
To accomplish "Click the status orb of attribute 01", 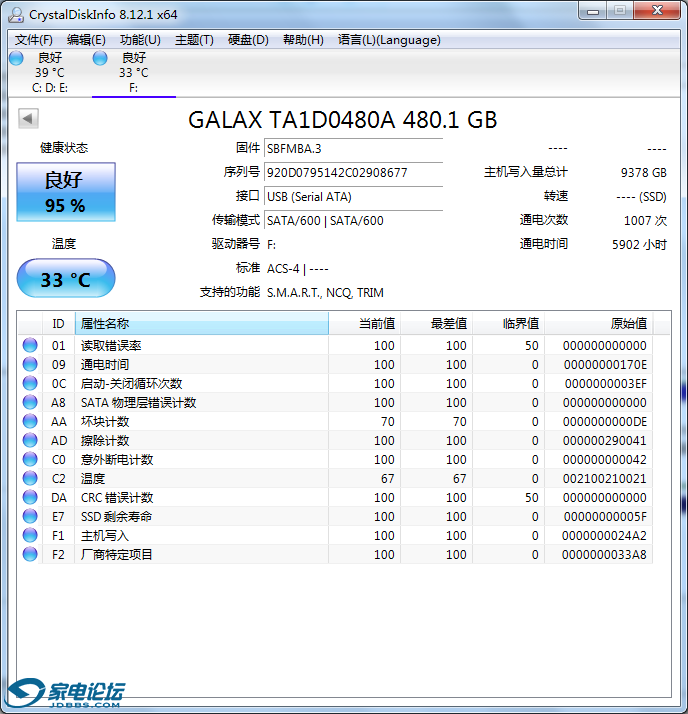I will tap(30, 345).
